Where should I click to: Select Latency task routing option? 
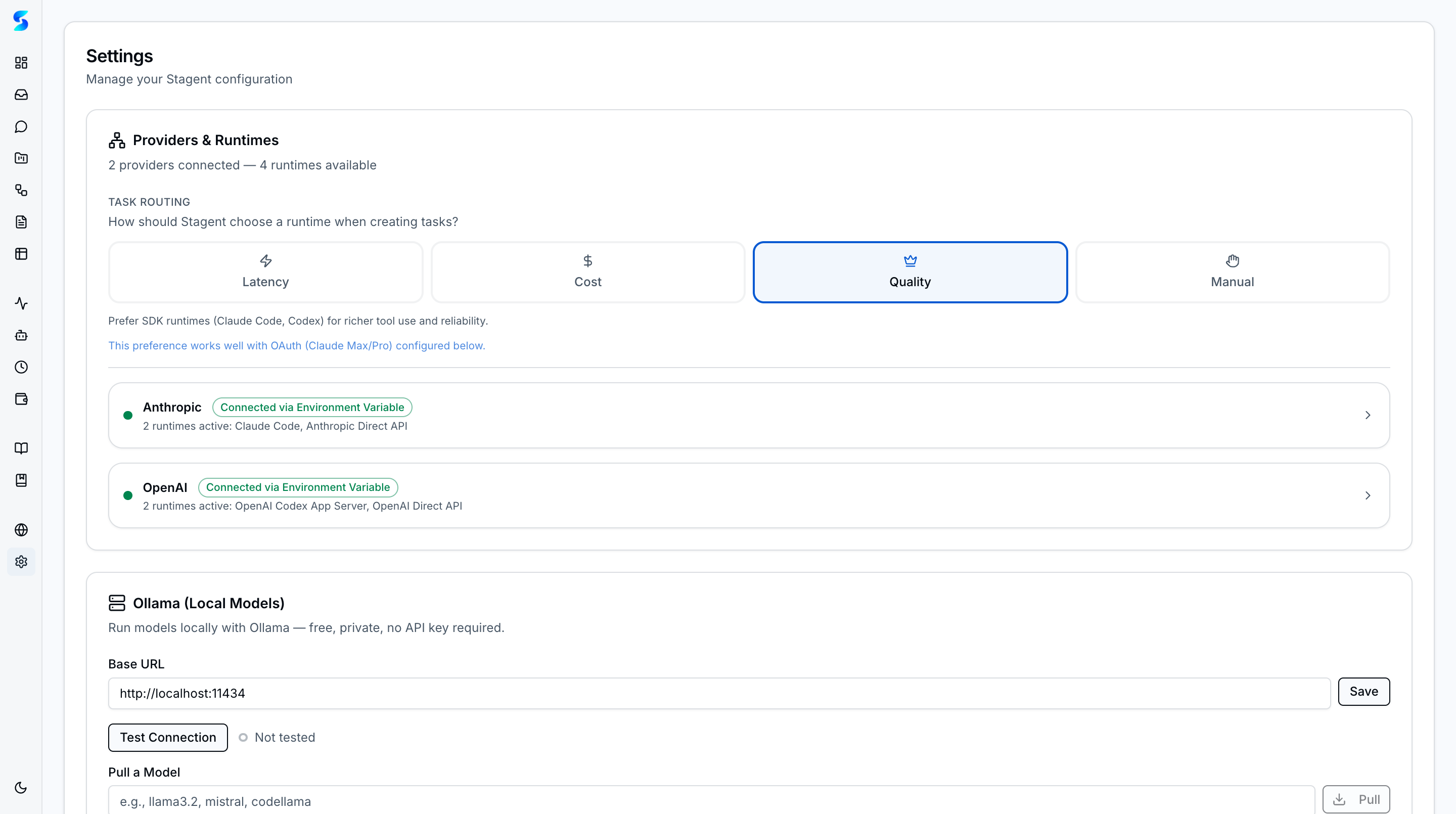tap(265, 272)
